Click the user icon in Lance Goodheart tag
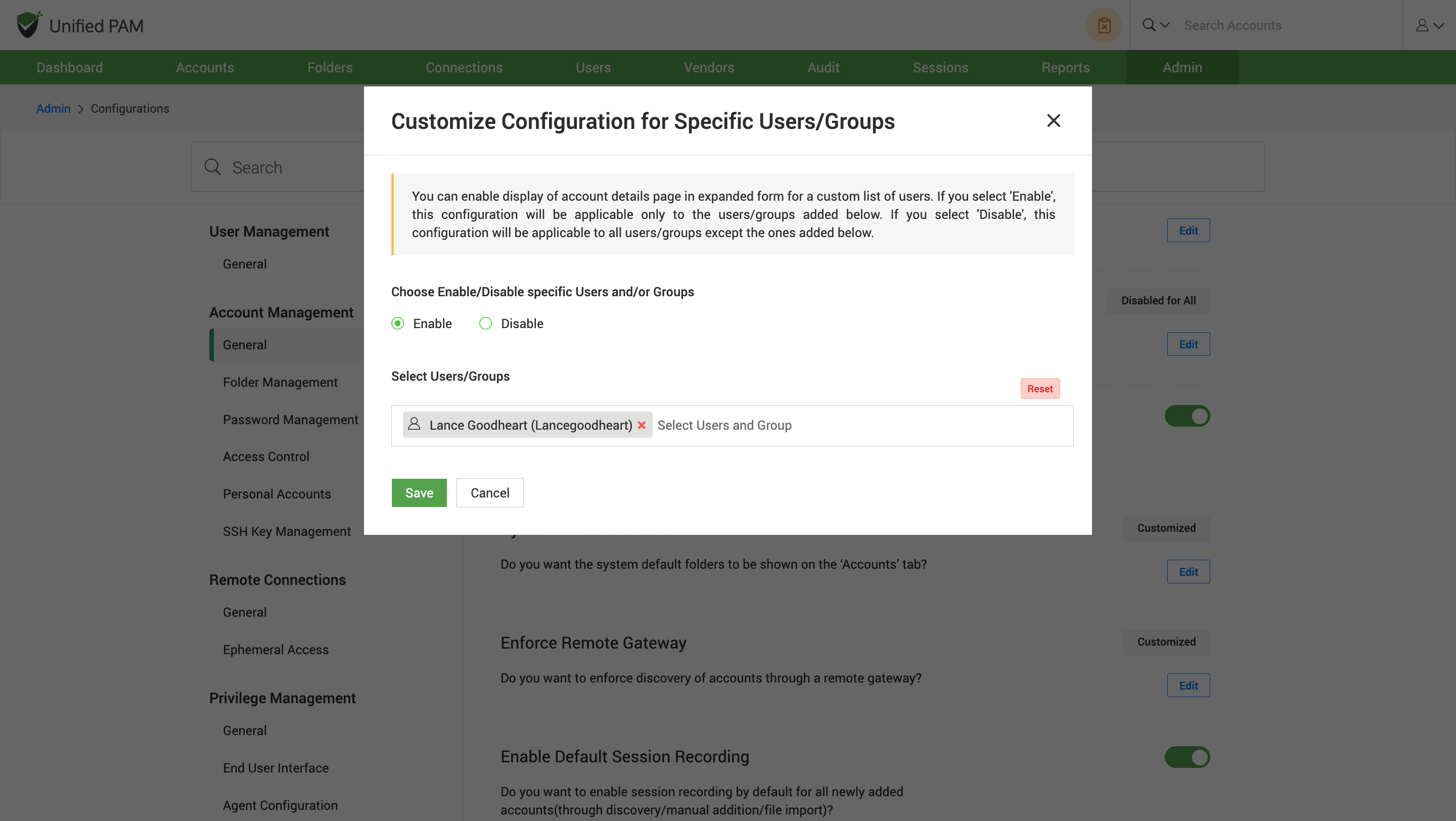This screenshot has height=821, width=1456. 415,424
